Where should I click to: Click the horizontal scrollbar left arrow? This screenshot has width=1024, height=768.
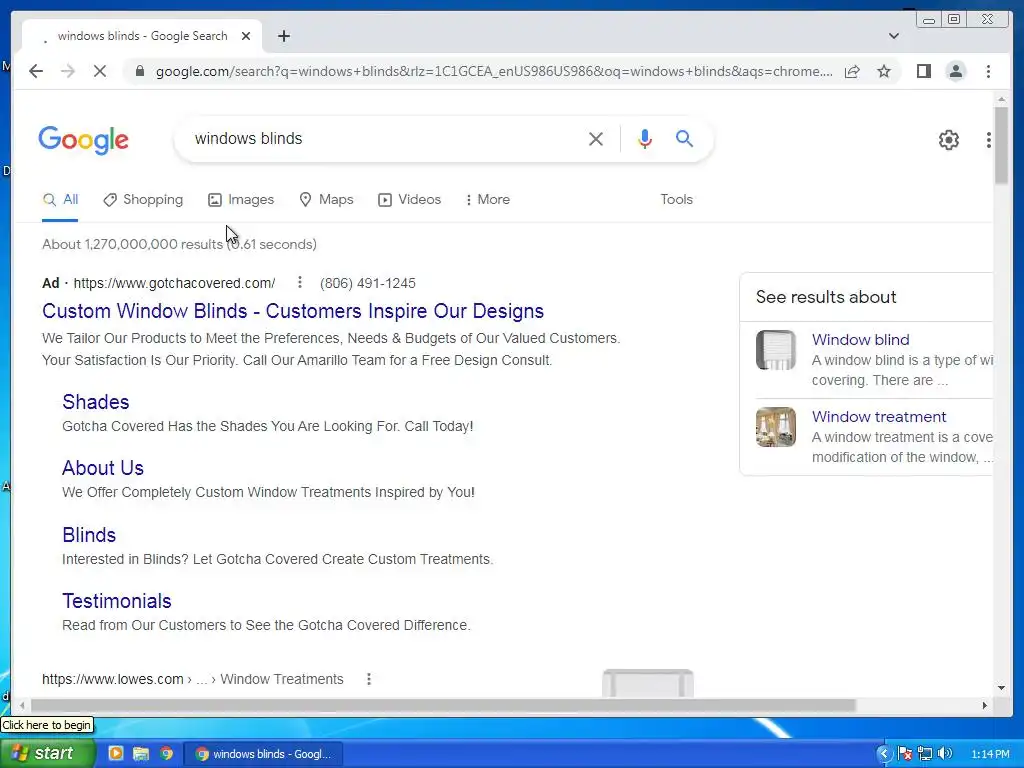pos(22,705)
